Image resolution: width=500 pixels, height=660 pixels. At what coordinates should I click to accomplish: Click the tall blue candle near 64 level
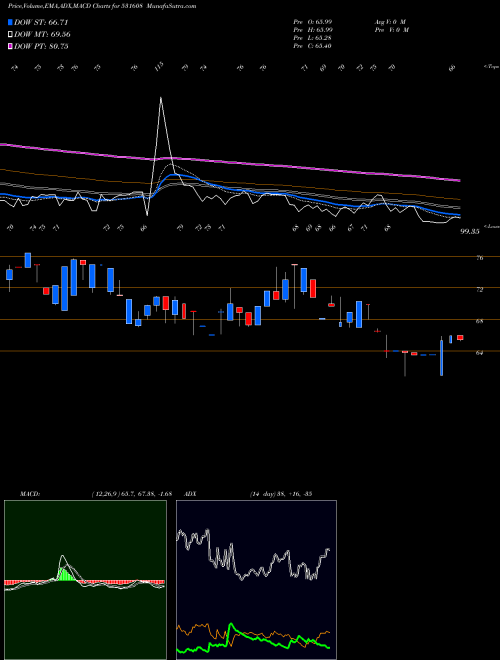click(441, 356)
